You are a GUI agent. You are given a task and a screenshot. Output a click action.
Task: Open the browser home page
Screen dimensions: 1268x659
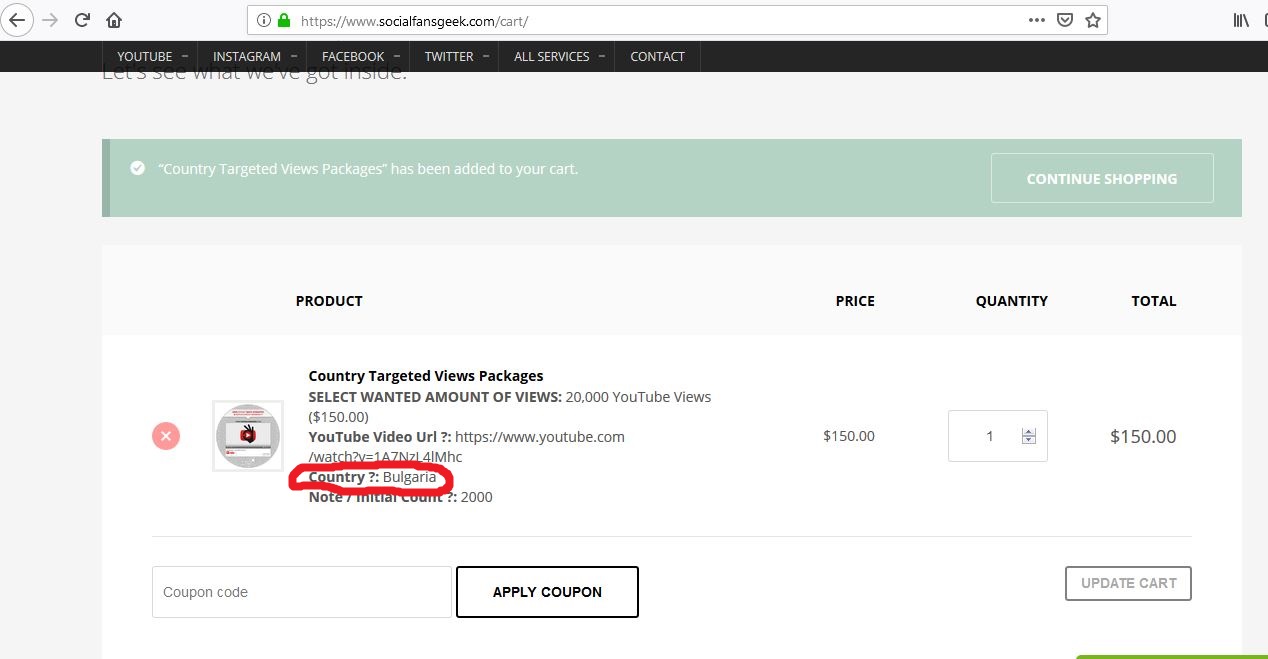[x=114, y=20]
